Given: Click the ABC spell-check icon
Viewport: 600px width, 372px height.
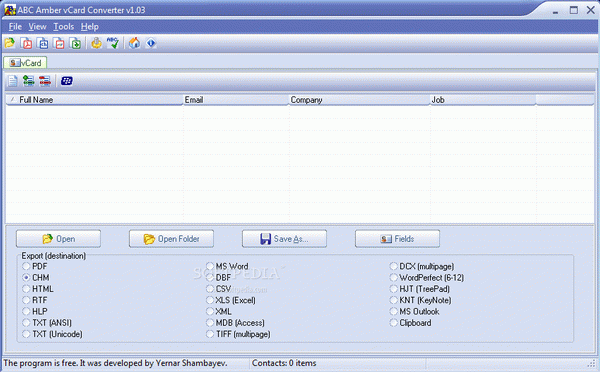Looking at the screenshot, I should tap(112, 43).
